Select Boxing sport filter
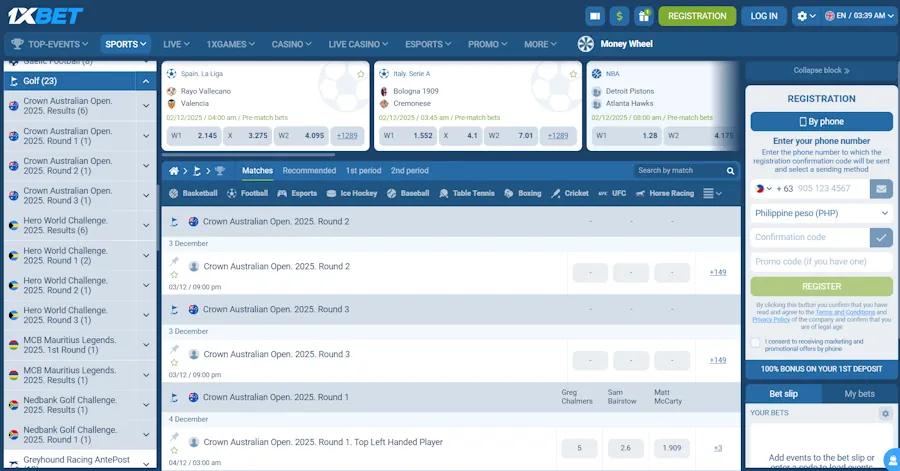Screen dimensions: 900x471 point(522,193)
